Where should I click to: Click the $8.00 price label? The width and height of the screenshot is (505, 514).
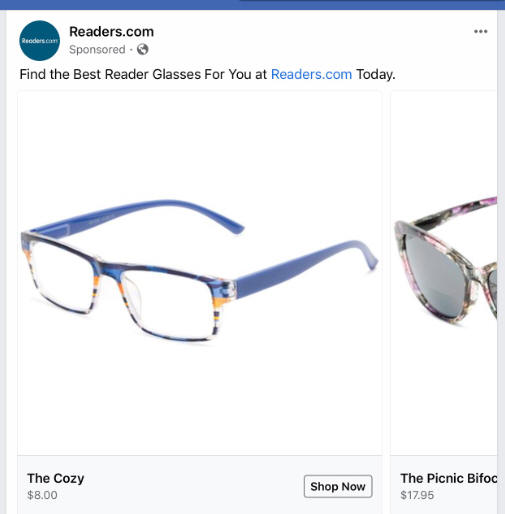42,495
